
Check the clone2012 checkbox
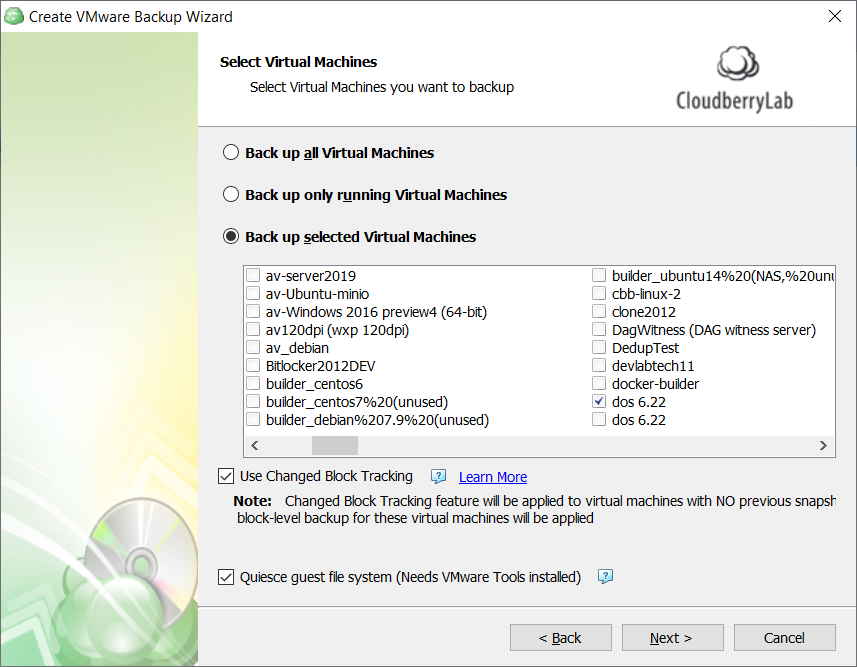(x=599, y=311)
